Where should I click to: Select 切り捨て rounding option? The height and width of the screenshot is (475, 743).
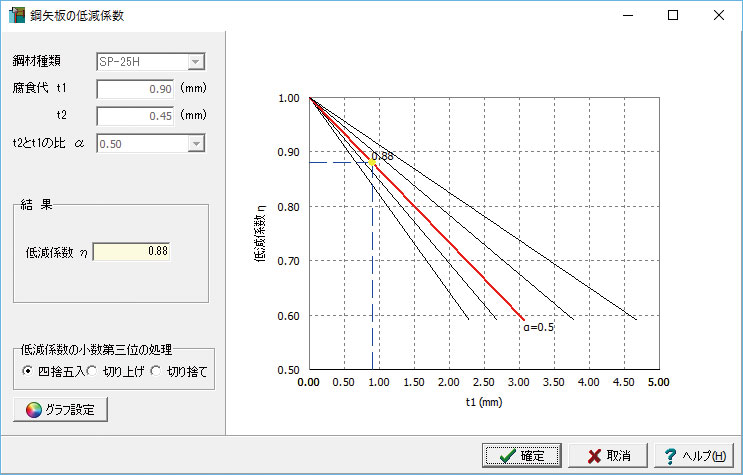point(155,371)
